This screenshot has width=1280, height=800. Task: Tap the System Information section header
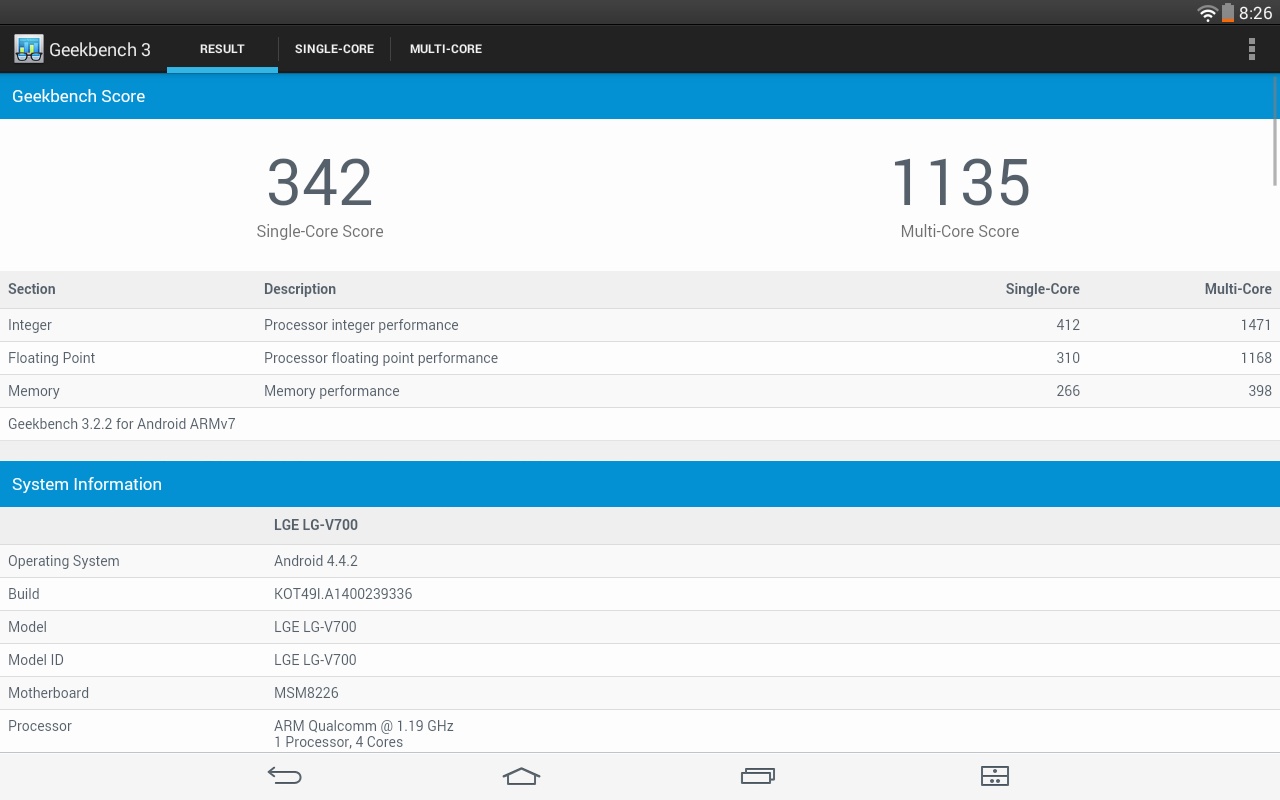coord(640,484)
